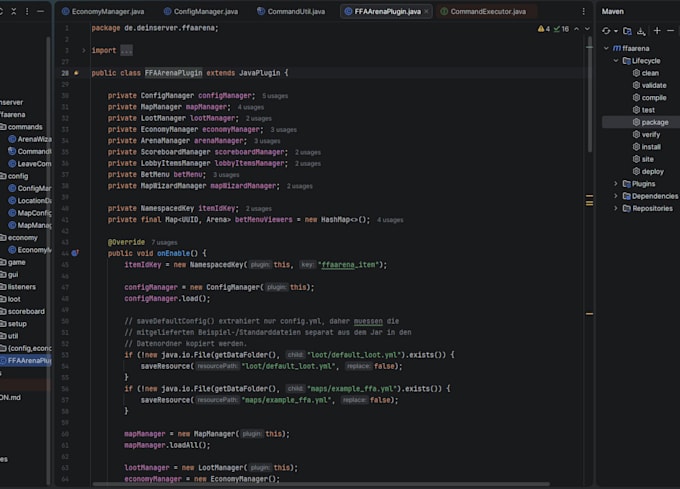Screen dimensions: 680x489
Task: Switch to the CommandExecutor.java tab
Action: click(x=483, y=11)
